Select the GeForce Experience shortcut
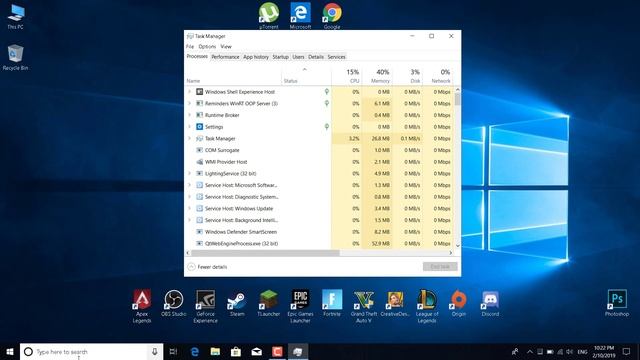This screenshot has width=640, height=360. pyautogui.click(x=205, y=306)
